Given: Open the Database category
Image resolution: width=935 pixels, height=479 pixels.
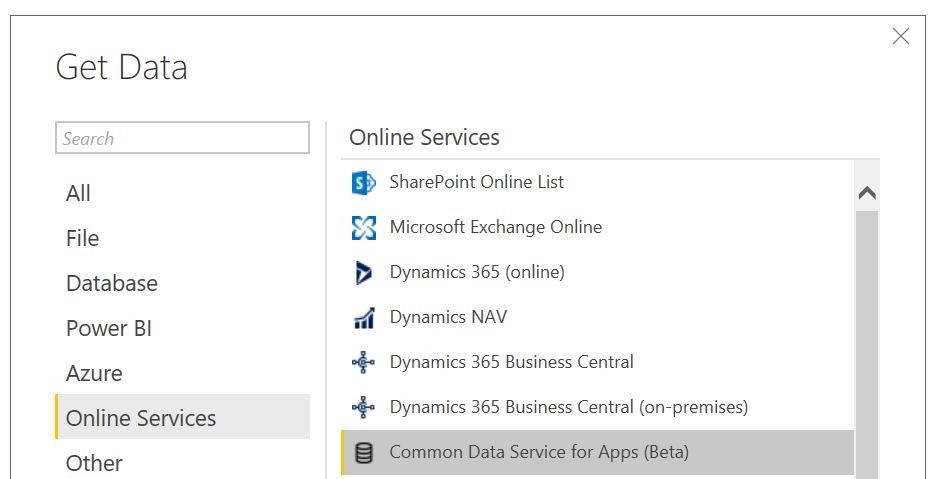Looking at the screenshot, I should pyautogui.click(x=182, y=283).
